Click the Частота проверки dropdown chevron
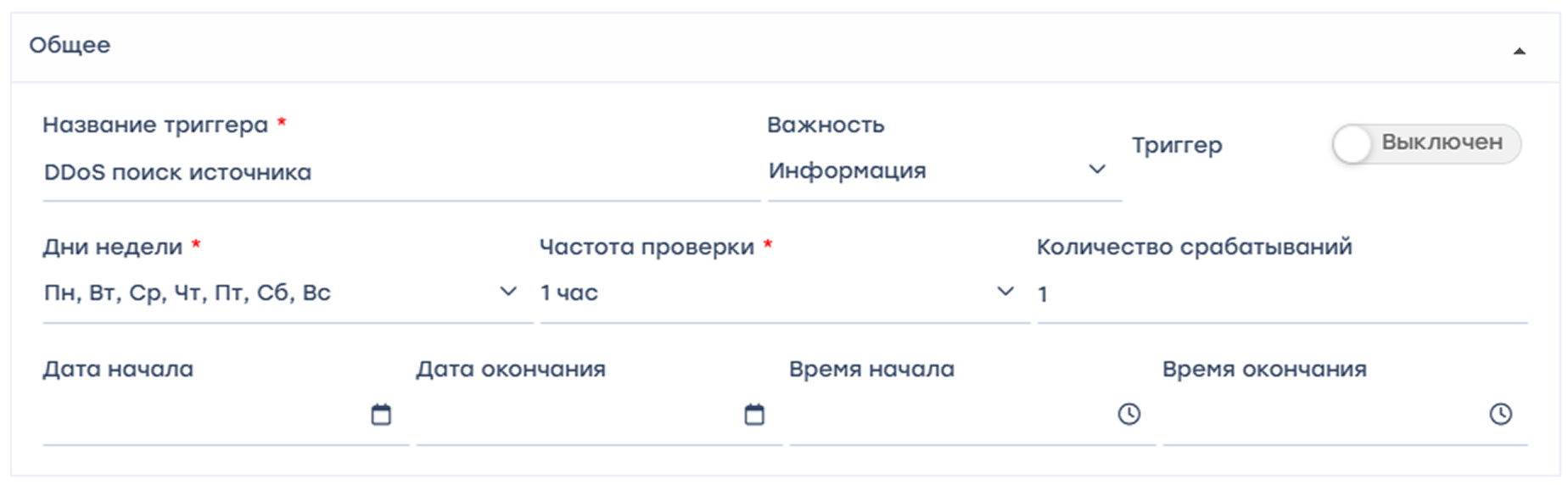This screenshot has height=485, width=1568. (1005, 292)
